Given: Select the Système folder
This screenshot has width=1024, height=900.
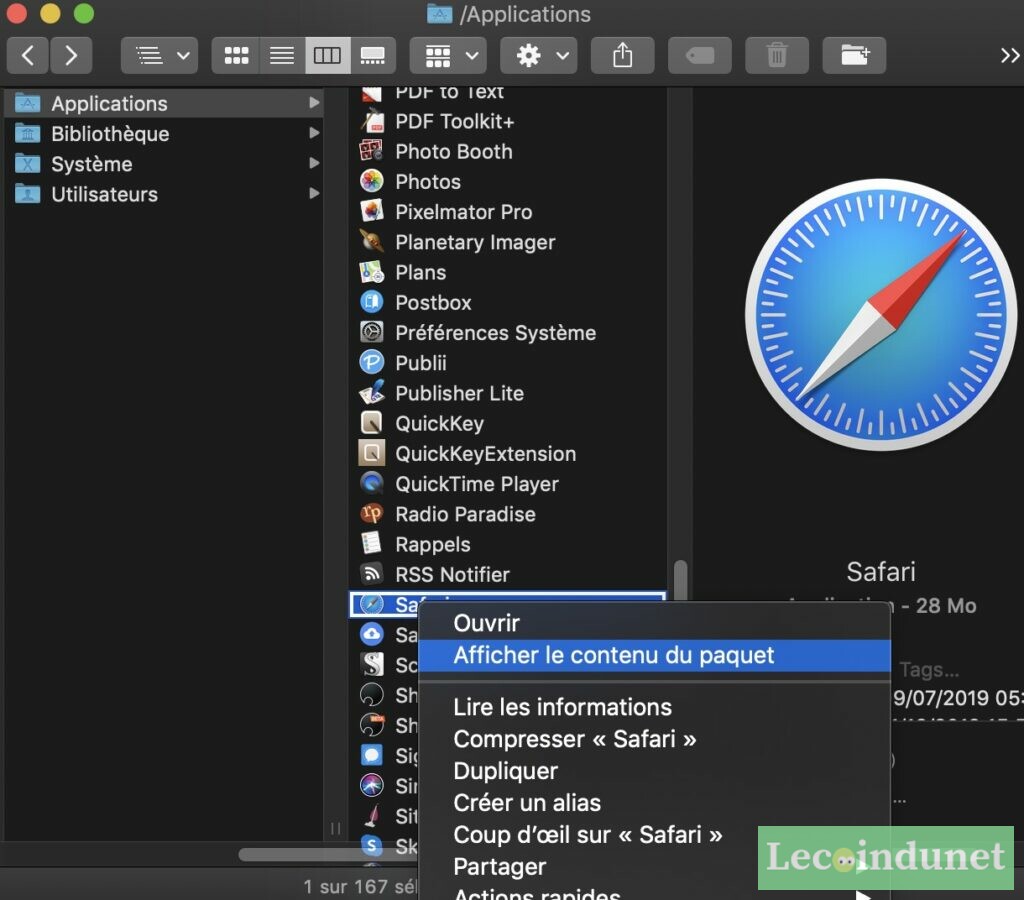Looking at the screenshot, I should [x=163, y=163].
